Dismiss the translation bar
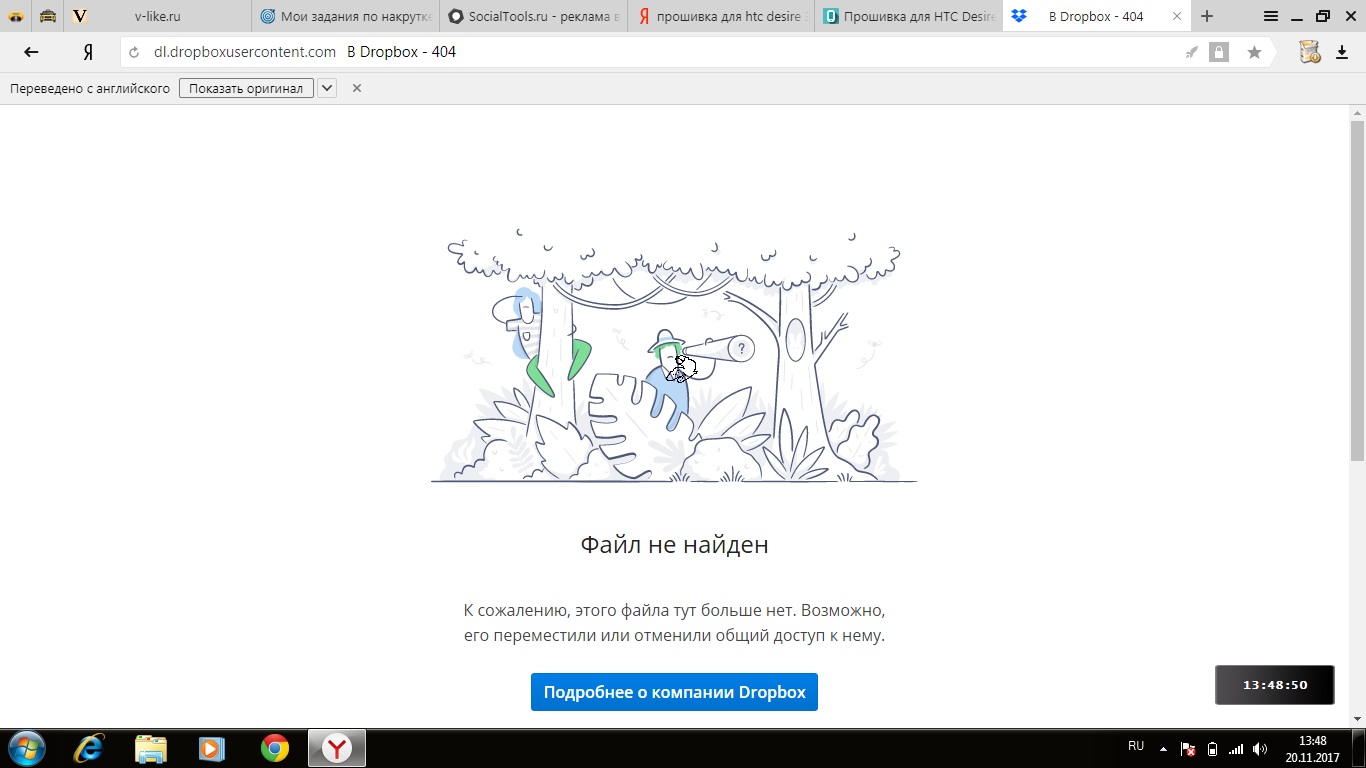Screen dimensions: 1366x768 356,88
